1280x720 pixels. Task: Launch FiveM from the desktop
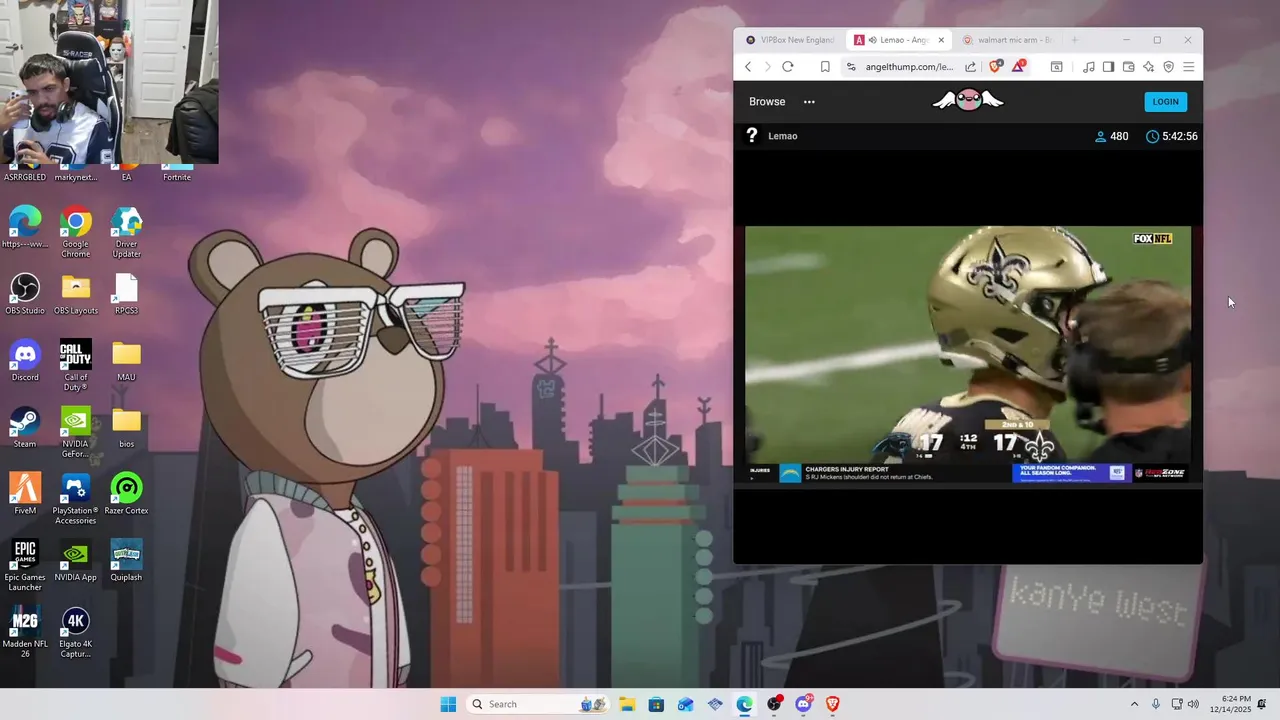click(25, 494)
